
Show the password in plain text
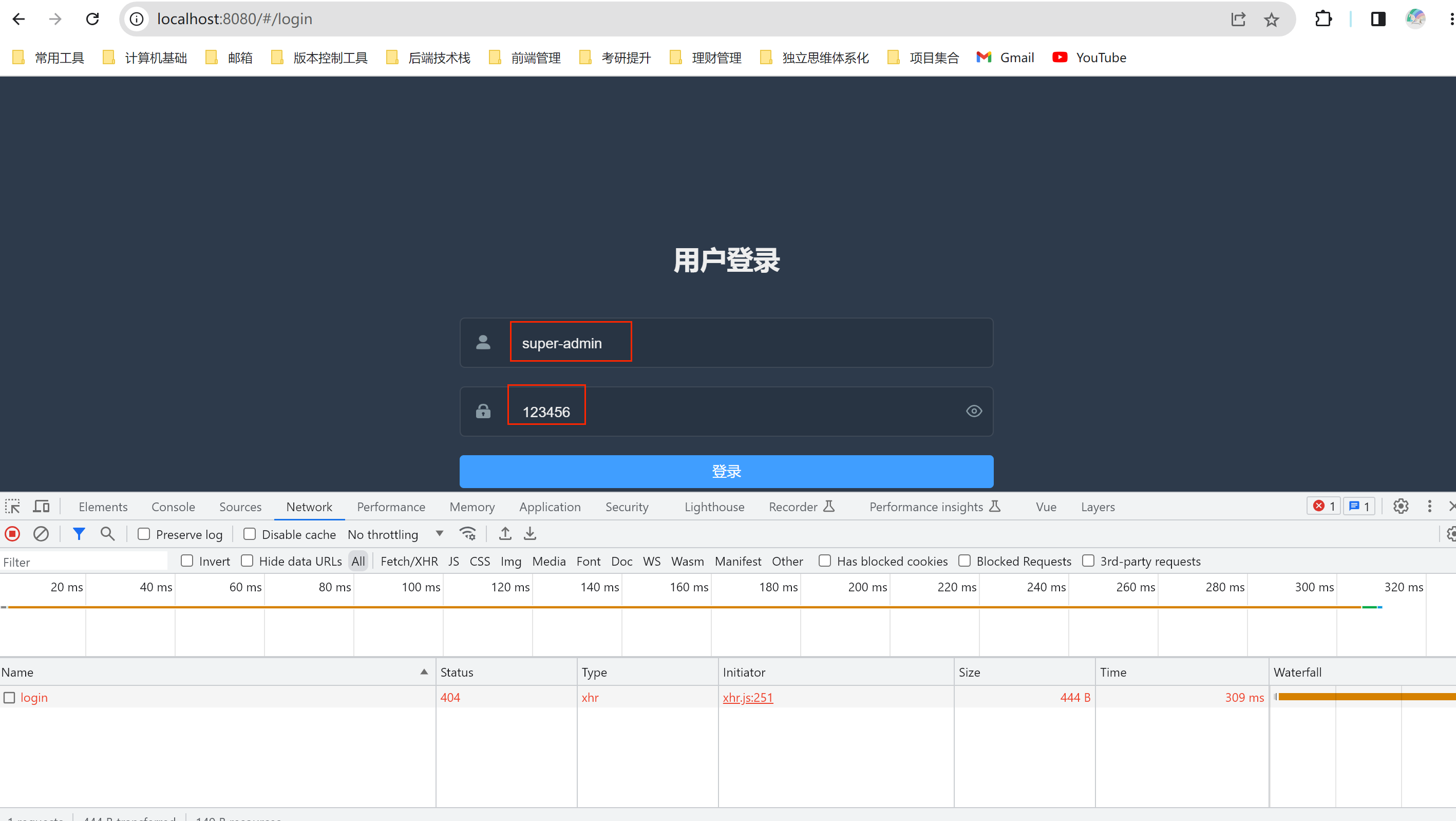coord(974,411)
